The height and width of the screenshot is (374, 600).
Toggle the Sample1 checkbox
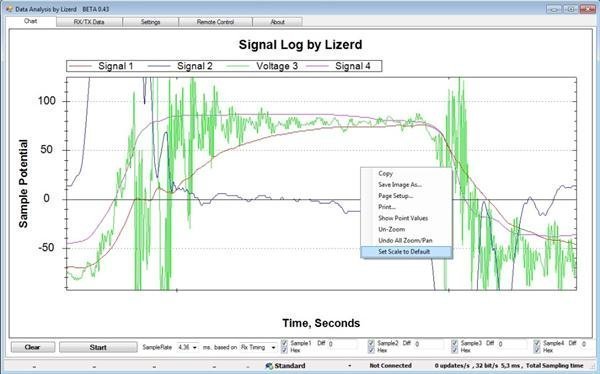tap(284, 343)
